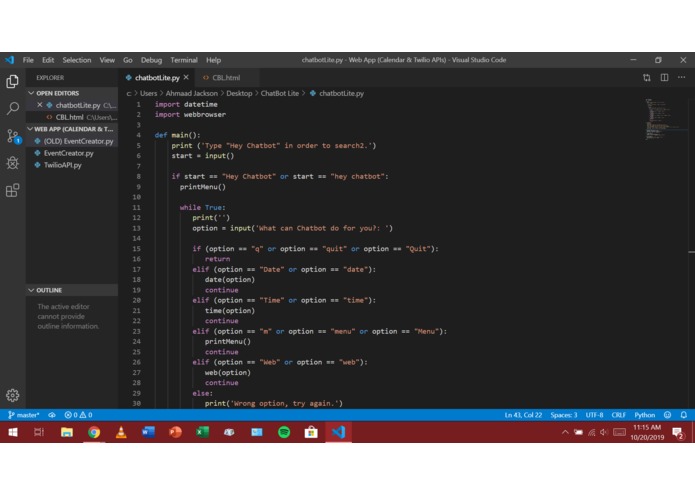Click Ln 43, Col 22 status item

click(523, 415)
